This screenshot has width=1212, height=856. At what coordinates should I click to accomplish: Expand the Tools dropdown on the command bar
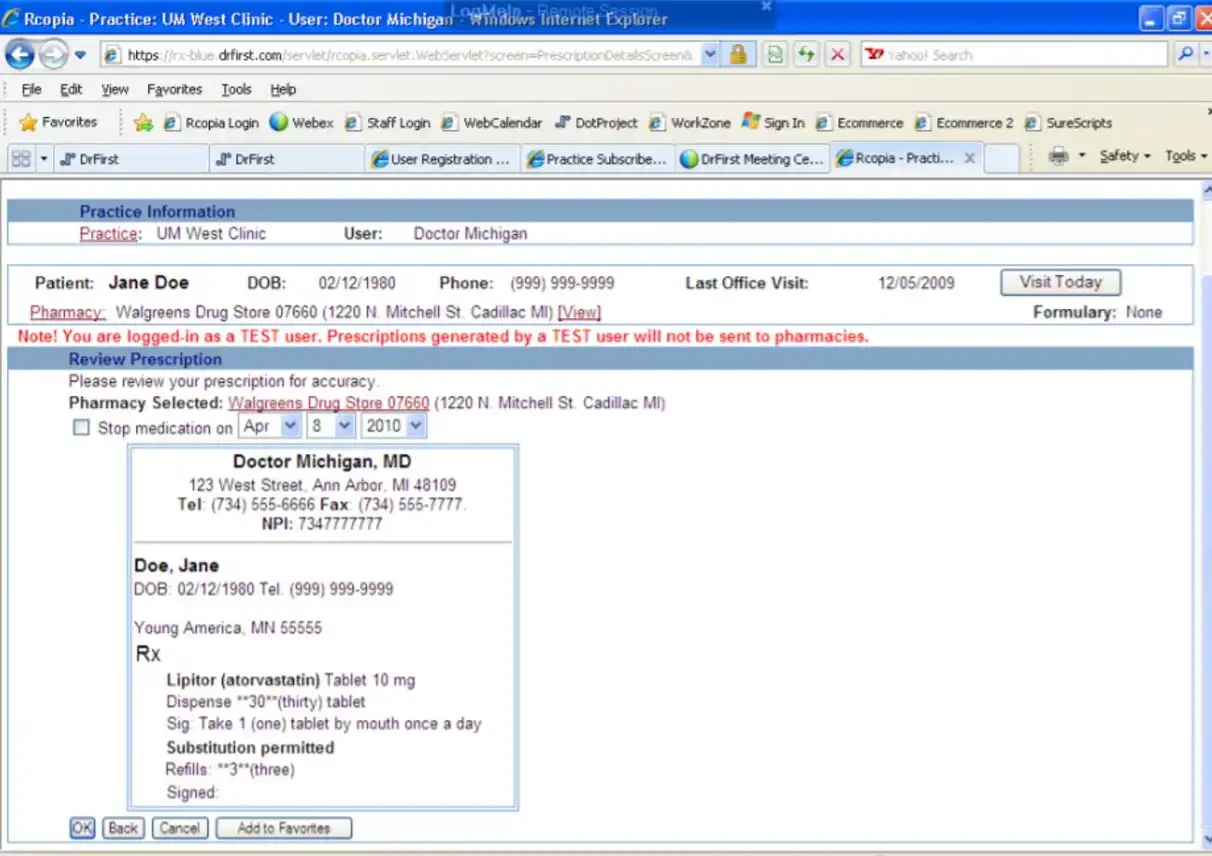click(1185, 156)
